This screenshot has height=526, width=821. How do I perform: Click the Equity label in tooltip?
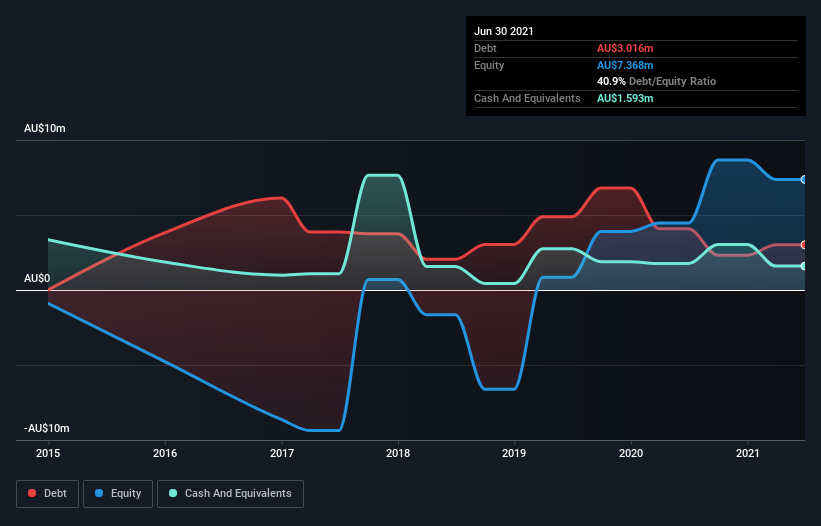(489, 65)
